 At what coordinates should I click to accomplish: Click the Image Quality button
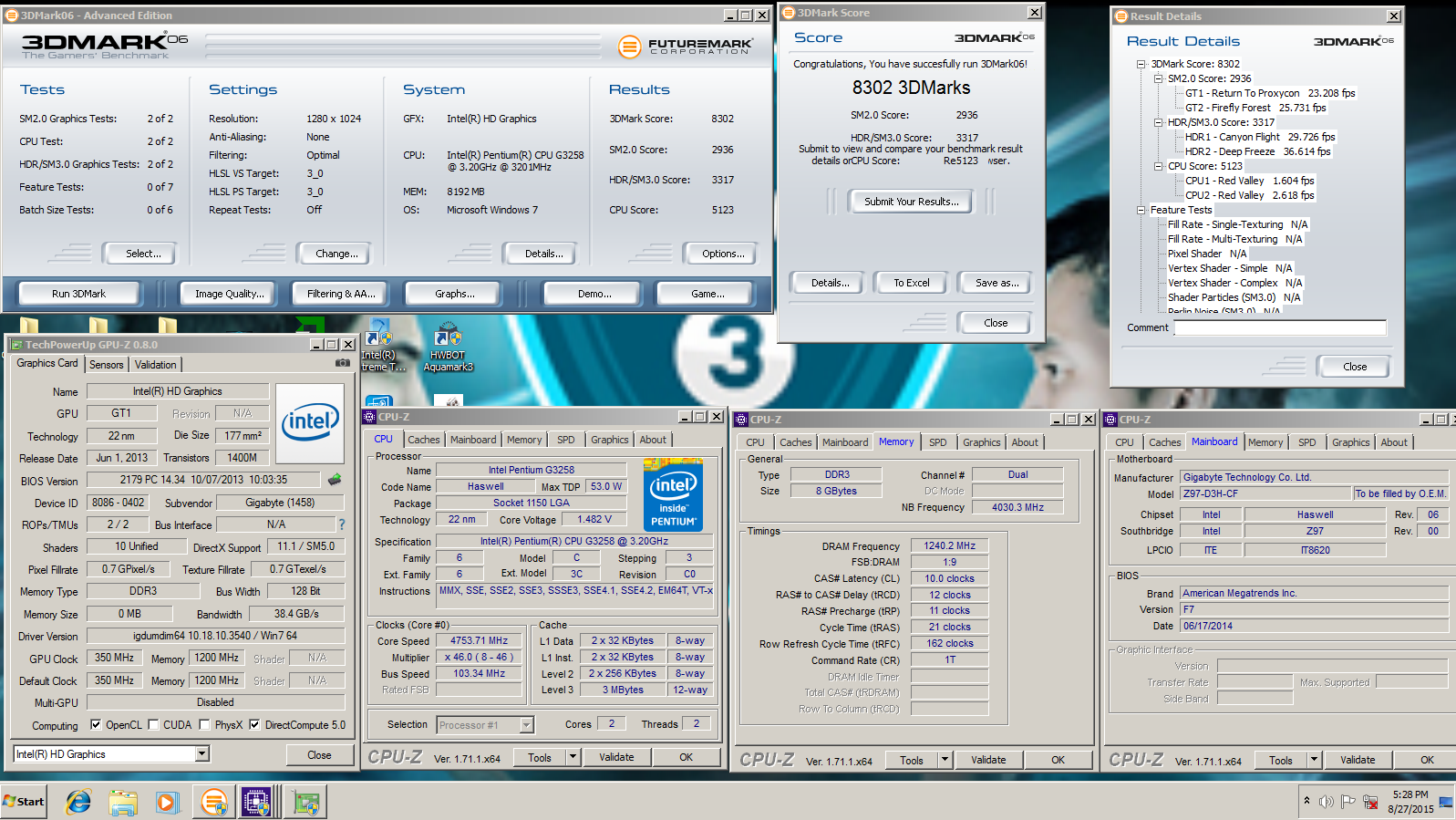point(230,294)
